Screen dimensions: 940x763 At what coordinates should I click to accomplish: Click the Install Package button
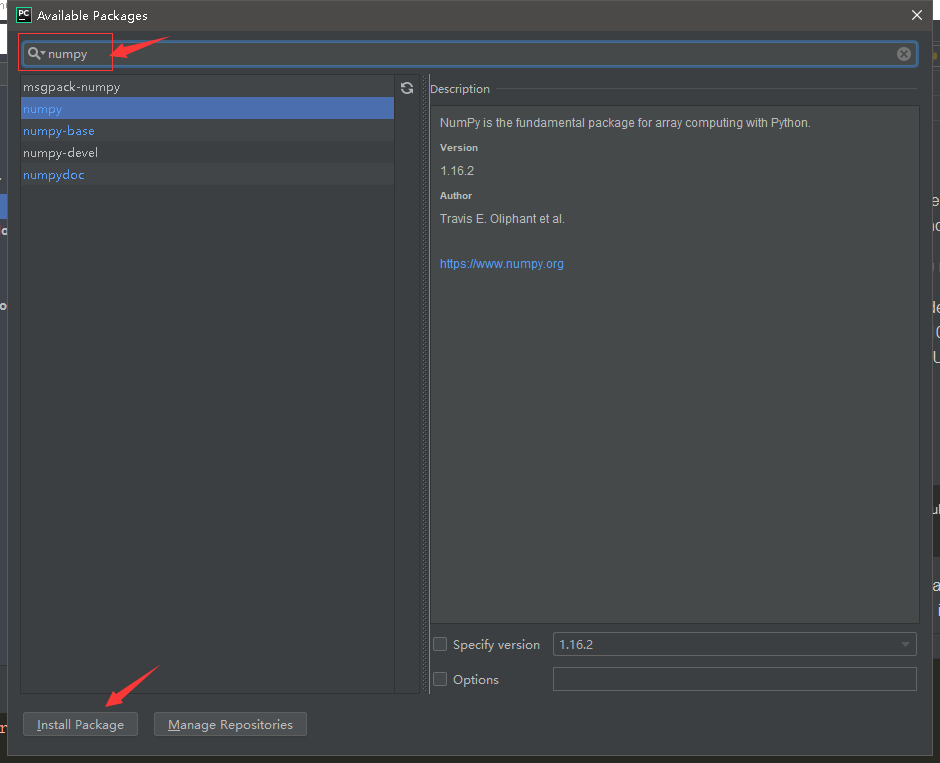point(80,724)
